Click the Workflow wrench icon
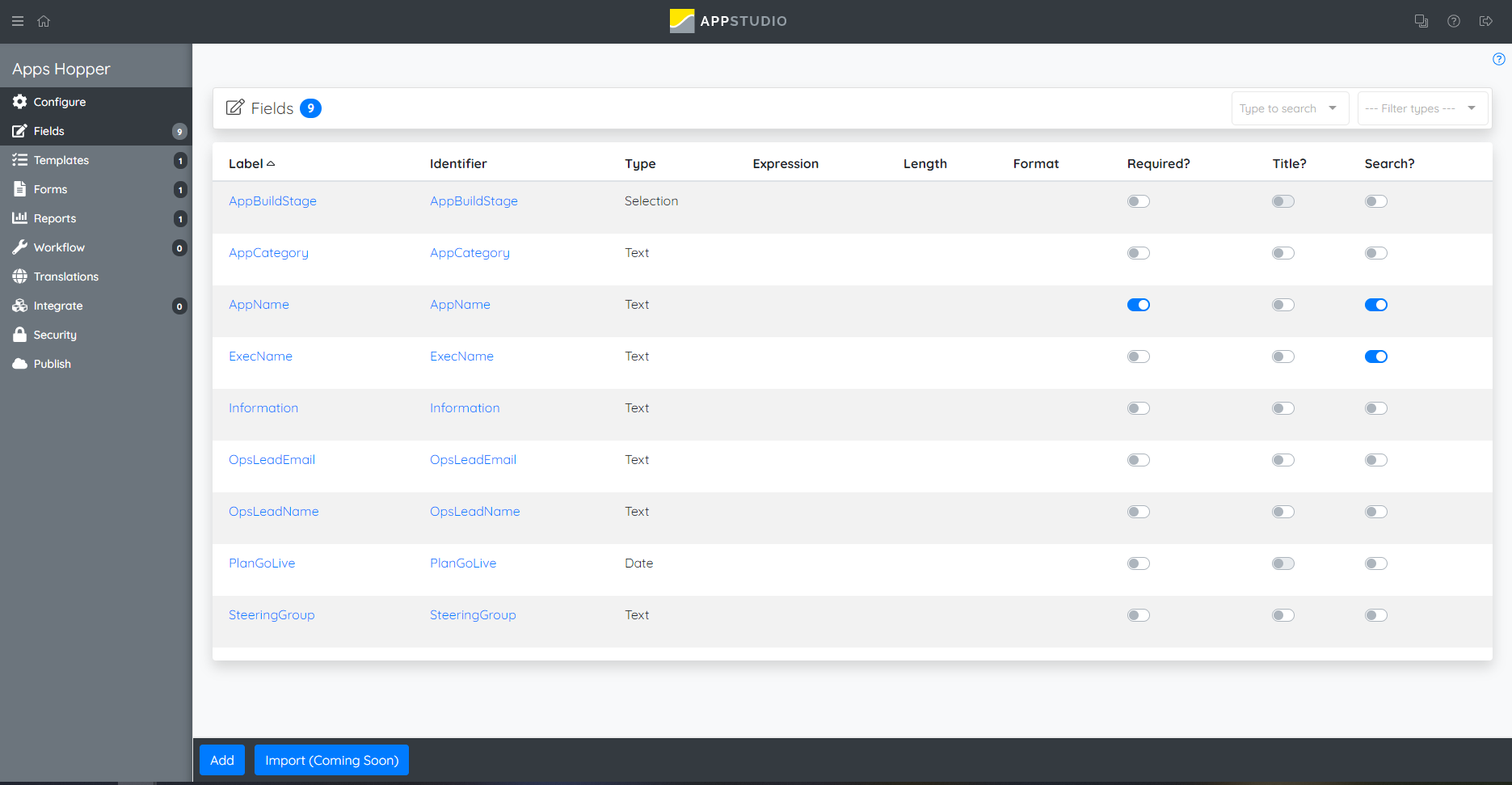This screenshot has height=785, width=1512. [19, 247]
